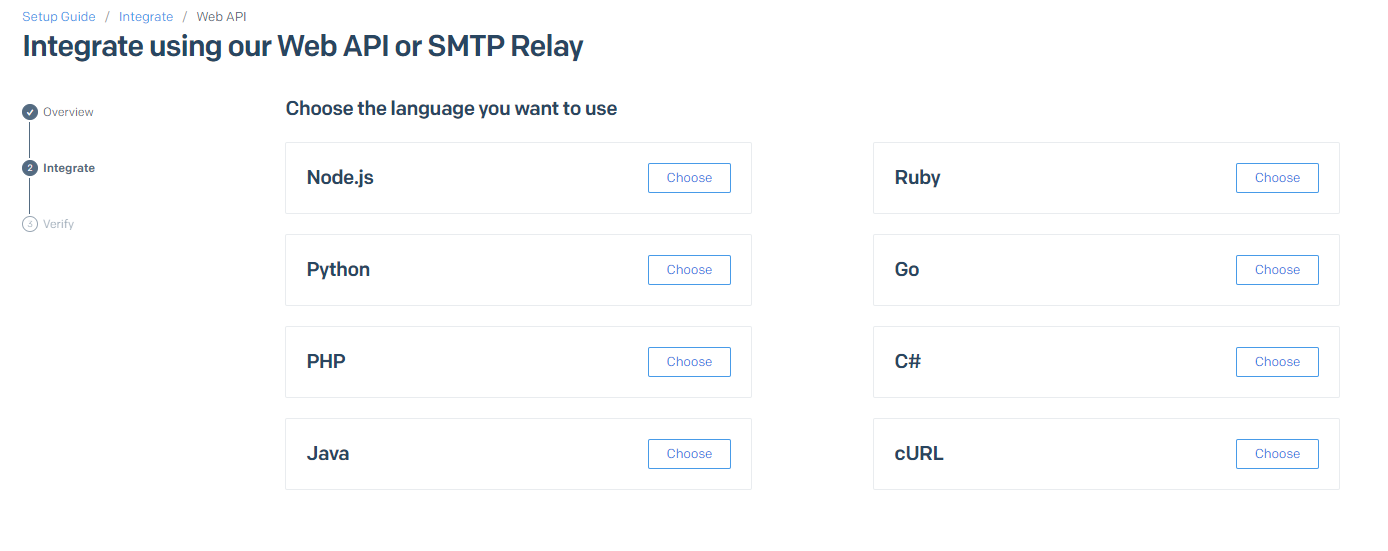The height and width of the screenshot is (551, 1388).
Task: Open the Setup Guide breadcrumb link
Action: (59, 17)
